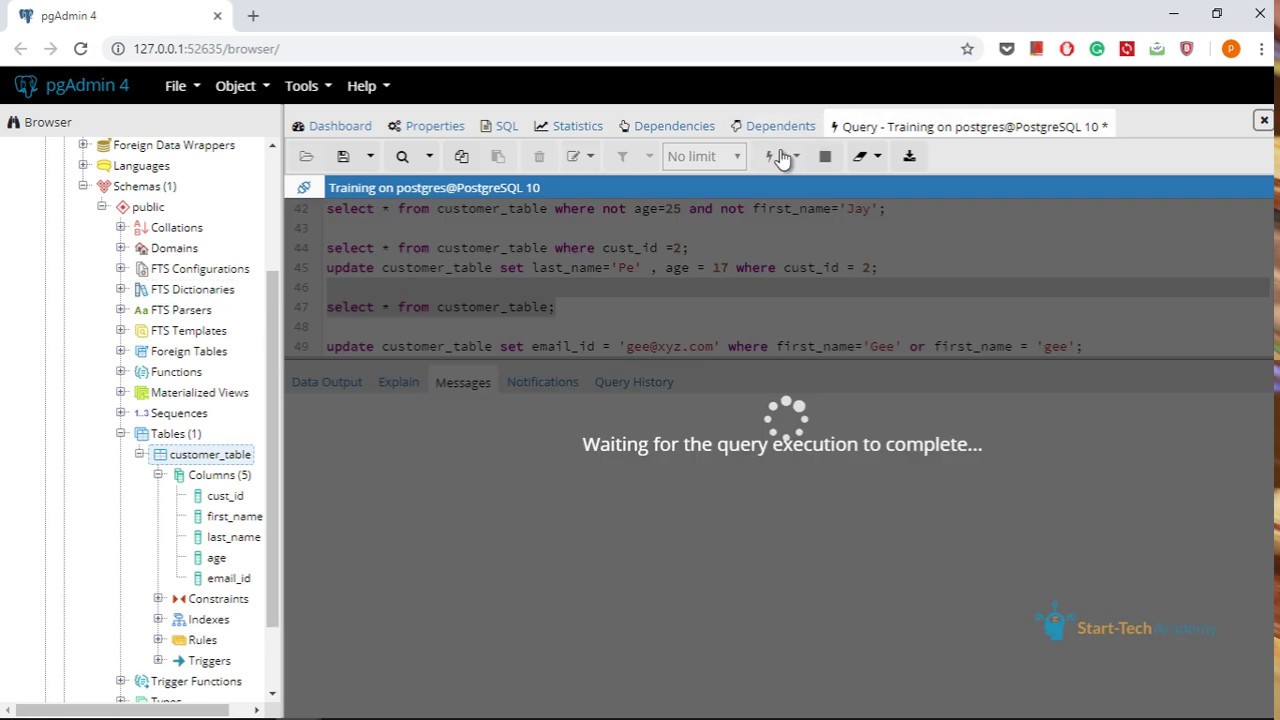Open the Query History tab
This screenshot has height=720, width=1280.
coord(634,382)
